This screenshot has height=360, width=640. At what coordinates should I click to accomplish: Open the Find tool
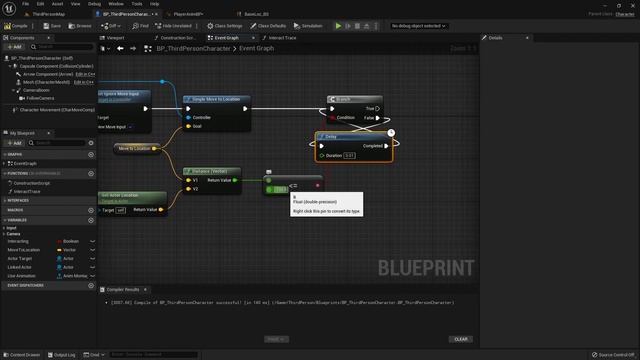(140, 26)
